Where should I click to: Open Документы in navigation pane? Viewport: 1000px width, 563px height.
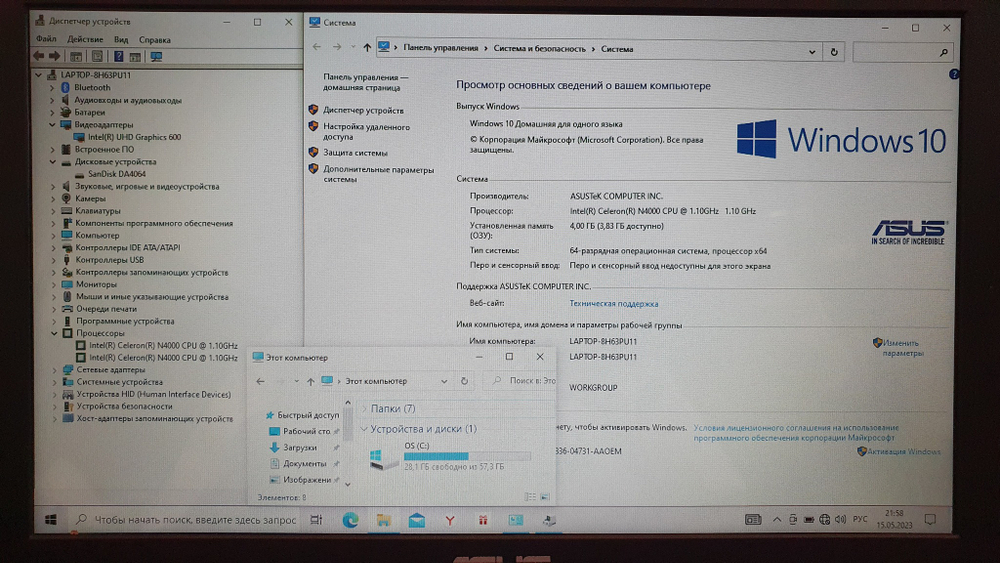(305, 464)
